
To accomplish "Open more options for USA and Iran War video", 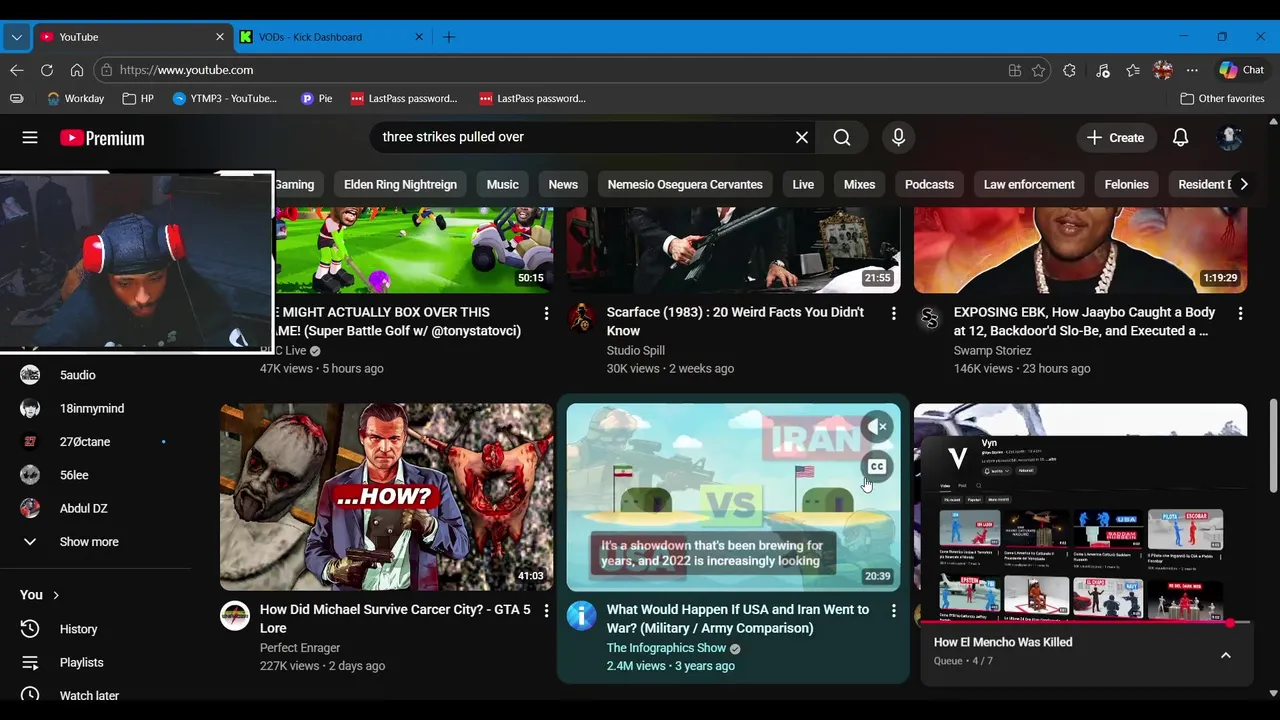I will (x=893, y=610).
